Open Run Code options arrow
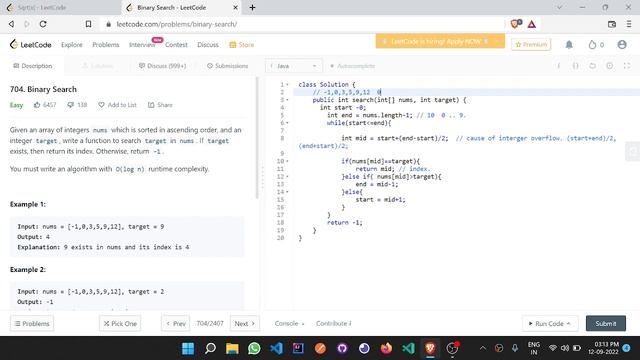The height and width of the screenshot is (360, 640). [x=568, y=323]
